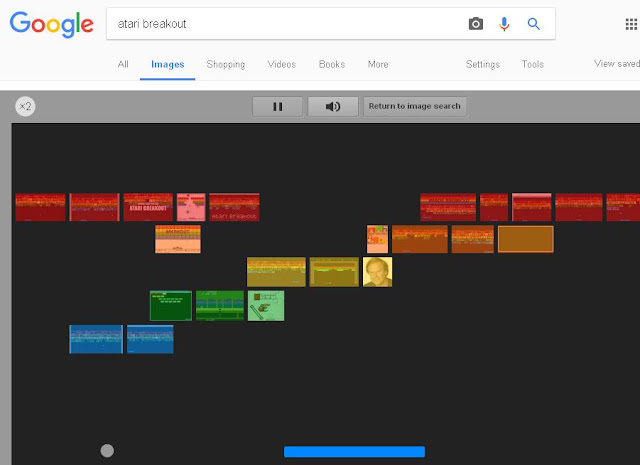This screenshot has width=640, height=465.
Task: Click the plain orange brick with no picture
Action: pyautogui.click(x=526, y=239)
